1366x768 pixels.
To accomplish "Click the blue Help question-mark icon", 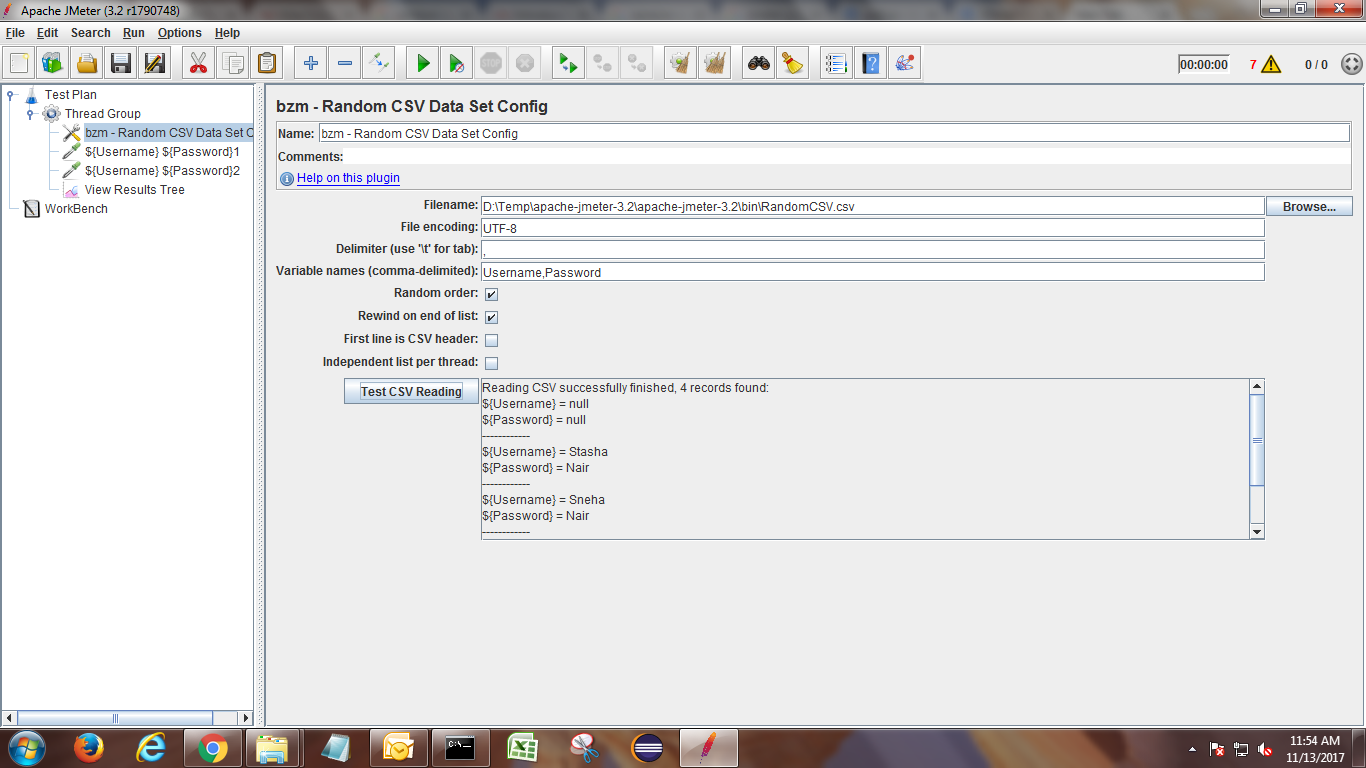I will (x=871, y=63).
